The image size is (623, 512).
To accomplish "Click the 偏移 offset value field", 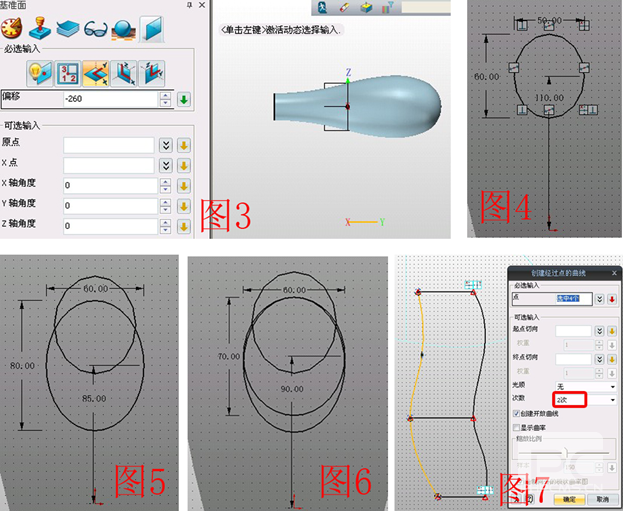I will click(108, 99).
